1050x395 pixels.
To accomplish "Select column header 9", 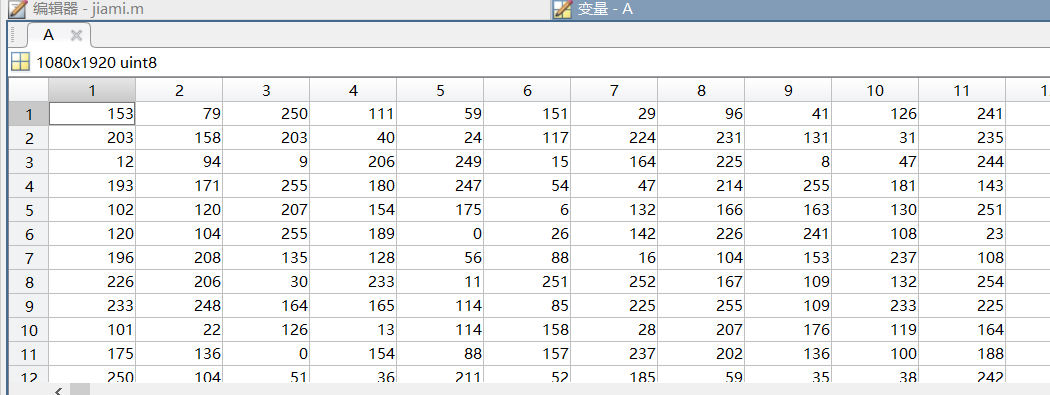I will (x=789, y=90).
